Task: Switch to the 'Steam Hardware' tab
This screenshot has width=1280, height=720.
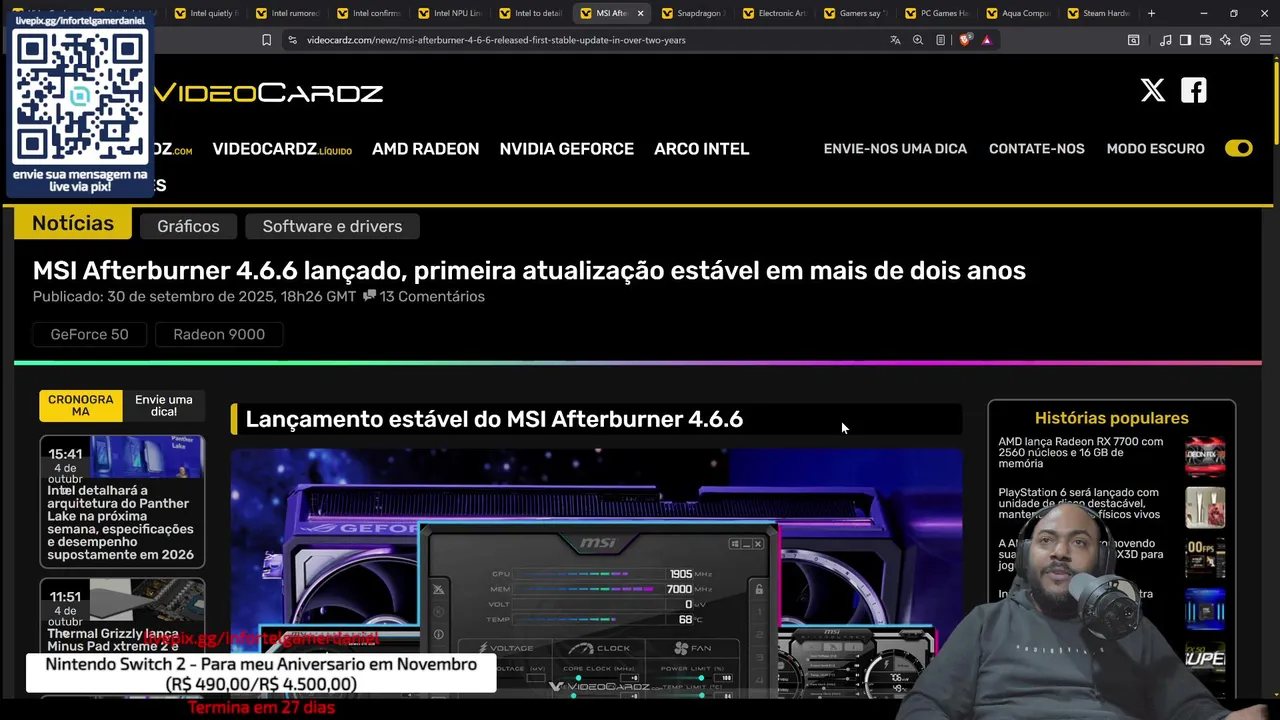Action: [x=1097, y=13]
